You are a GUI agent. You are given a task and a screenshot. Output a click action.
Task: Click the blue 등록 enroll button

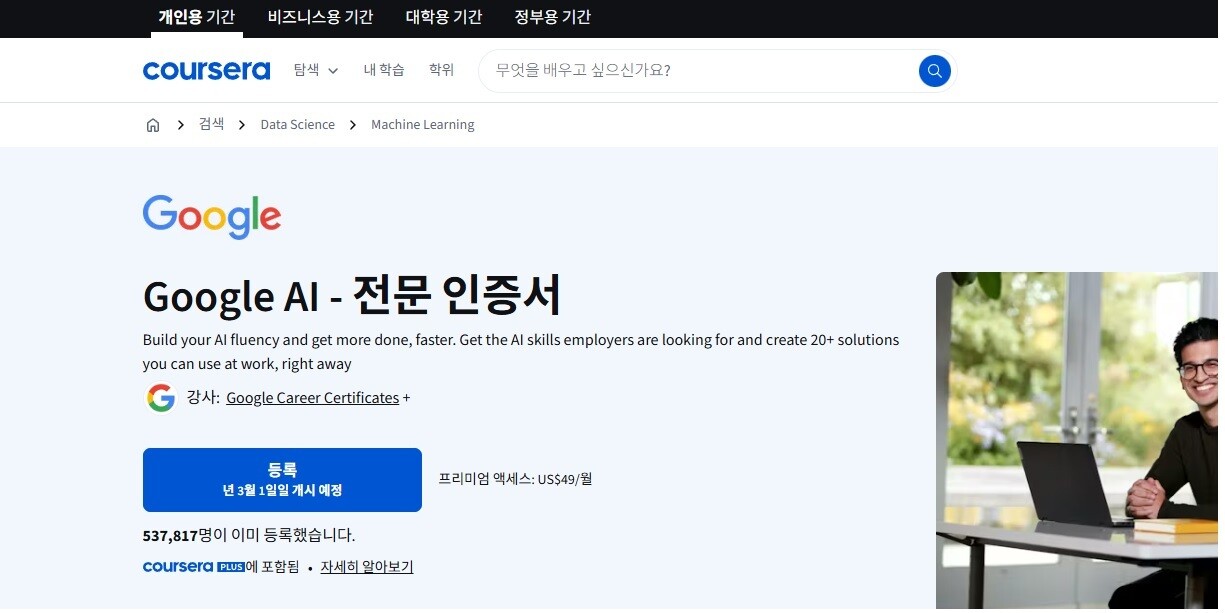coord(282,480)
